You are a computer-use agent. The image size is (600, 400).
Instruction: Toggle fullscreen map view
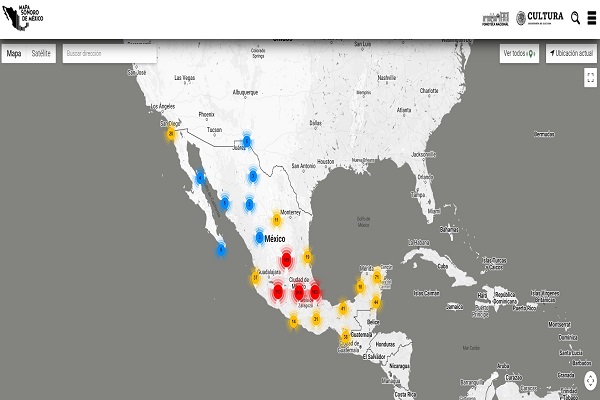(x=590, y=77)
